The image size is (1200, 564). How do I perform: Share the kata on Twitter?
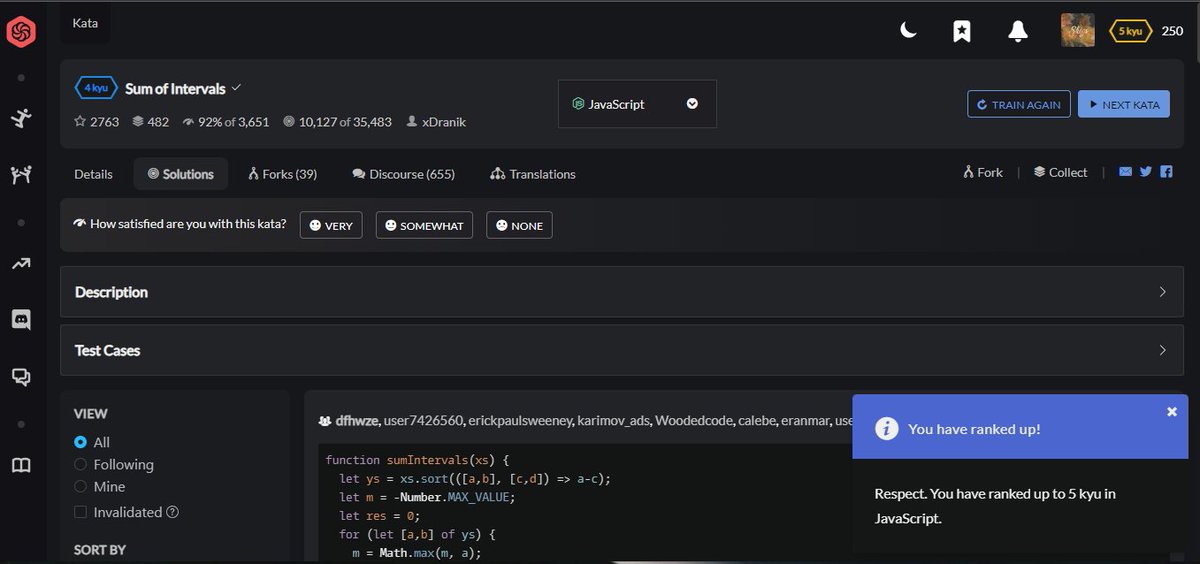click(x=1146, y=172)
